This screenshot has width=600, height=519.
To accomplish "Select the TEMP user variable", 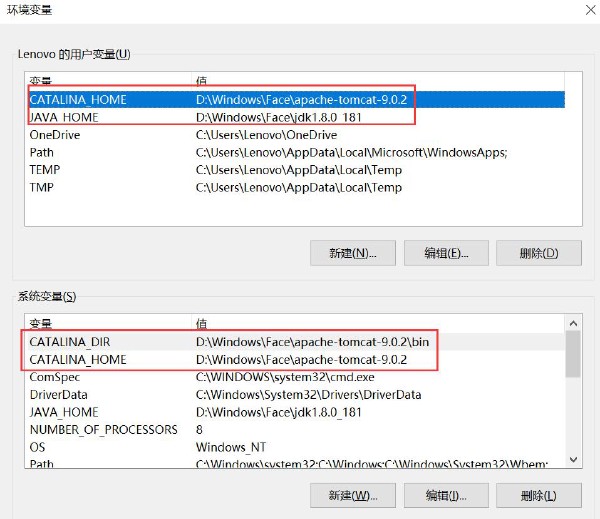I will coord(296,170).
